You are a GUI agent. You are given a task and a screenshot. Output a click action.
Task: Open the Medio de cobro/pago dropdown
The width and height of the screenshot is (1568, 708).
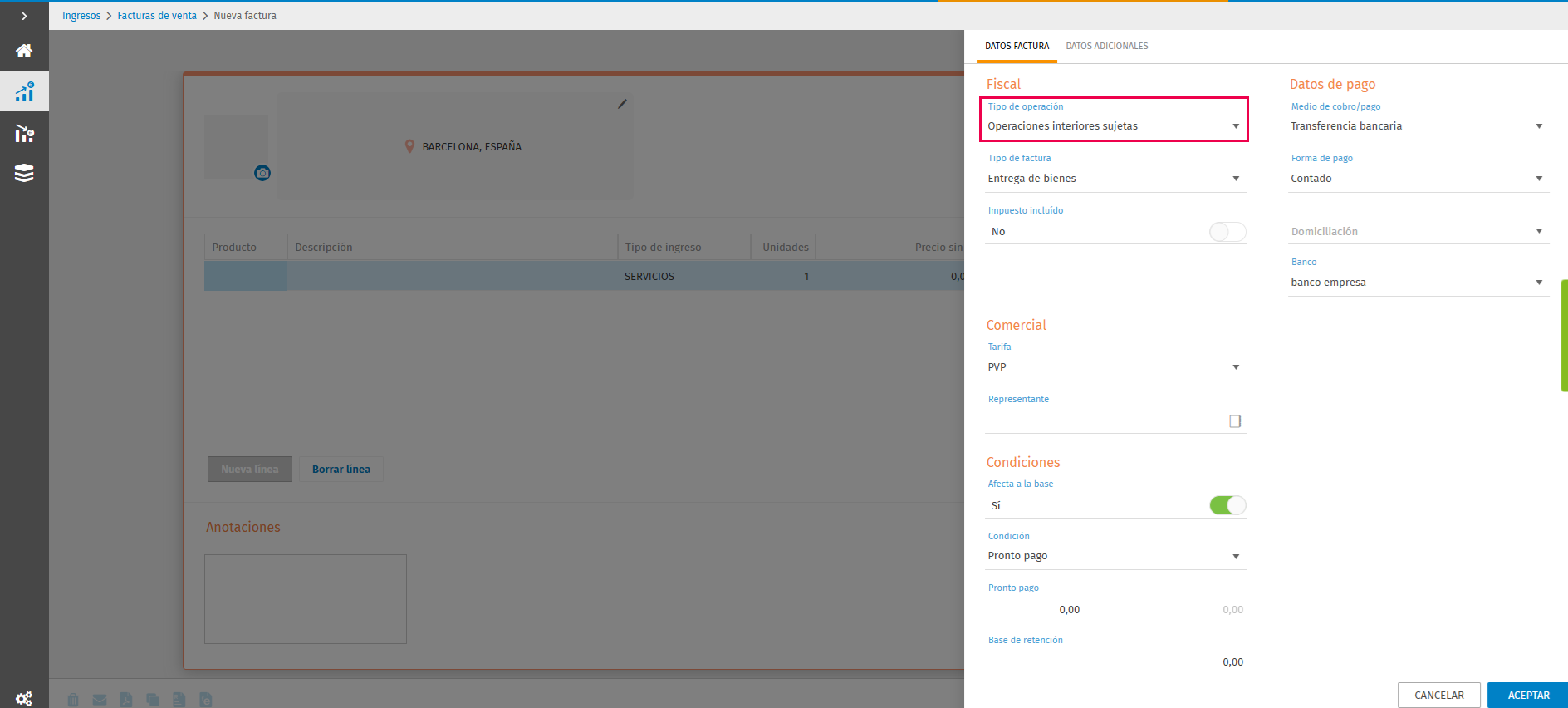(x=1419, y=126)
